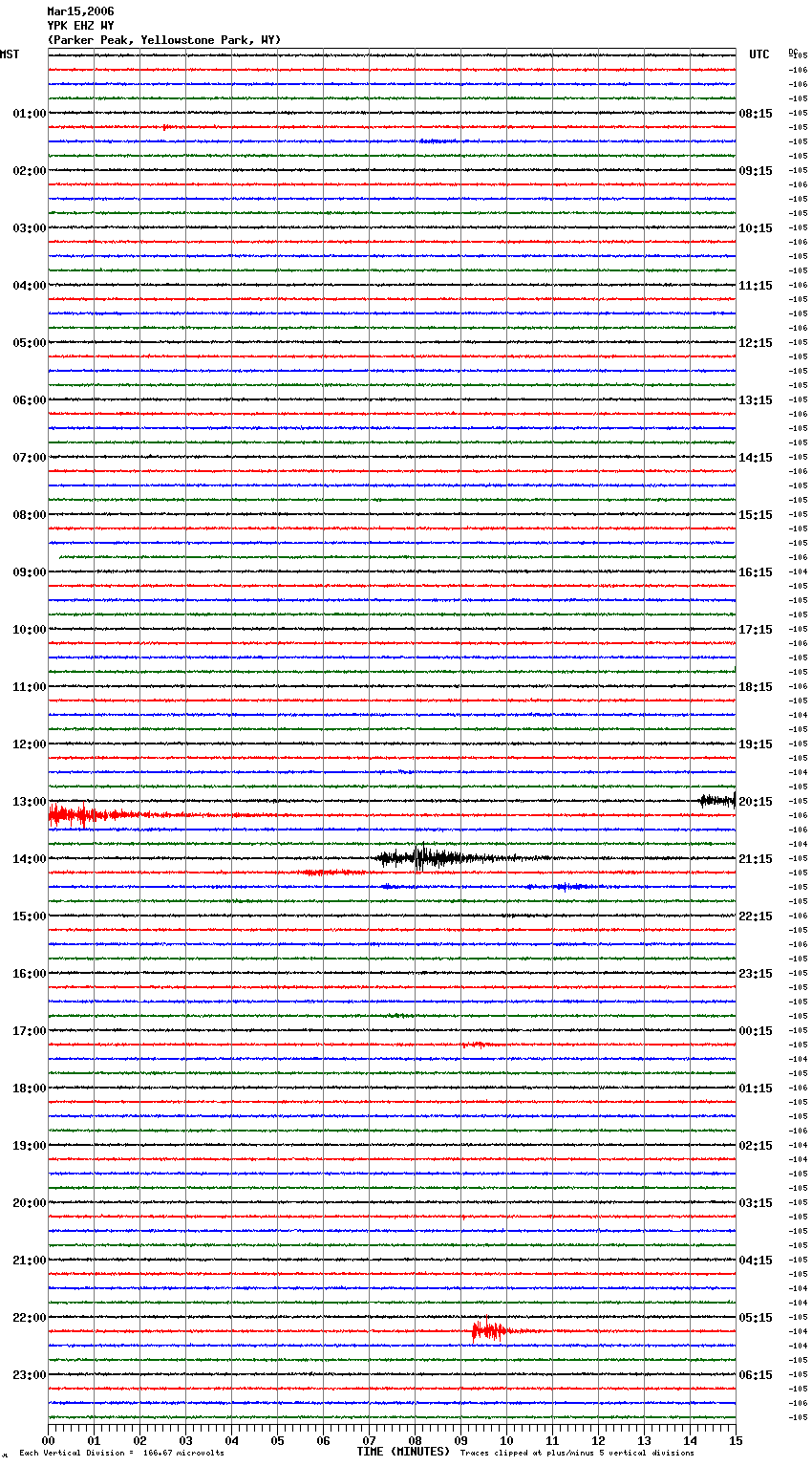Select the 17:00 MST time label
Image resolution: width=812 pixels, height=1466 pixels.
click(x=30, y=1031)
